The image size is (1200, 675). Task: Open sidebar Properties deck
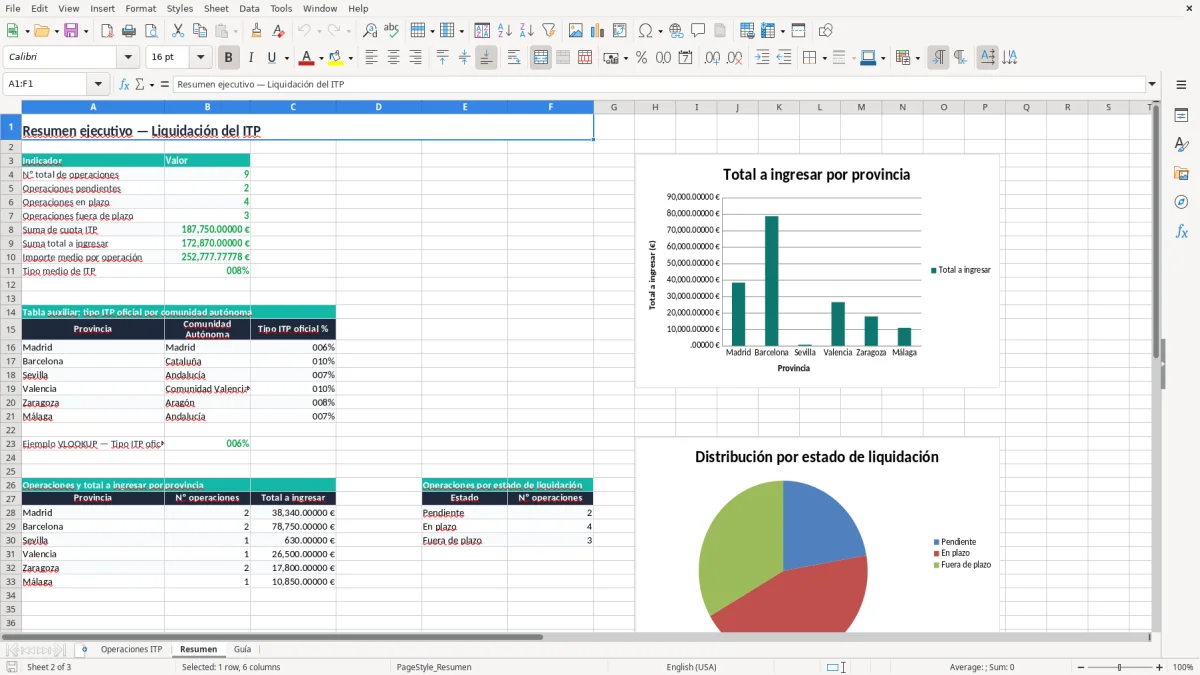[x=1181, y=116]
